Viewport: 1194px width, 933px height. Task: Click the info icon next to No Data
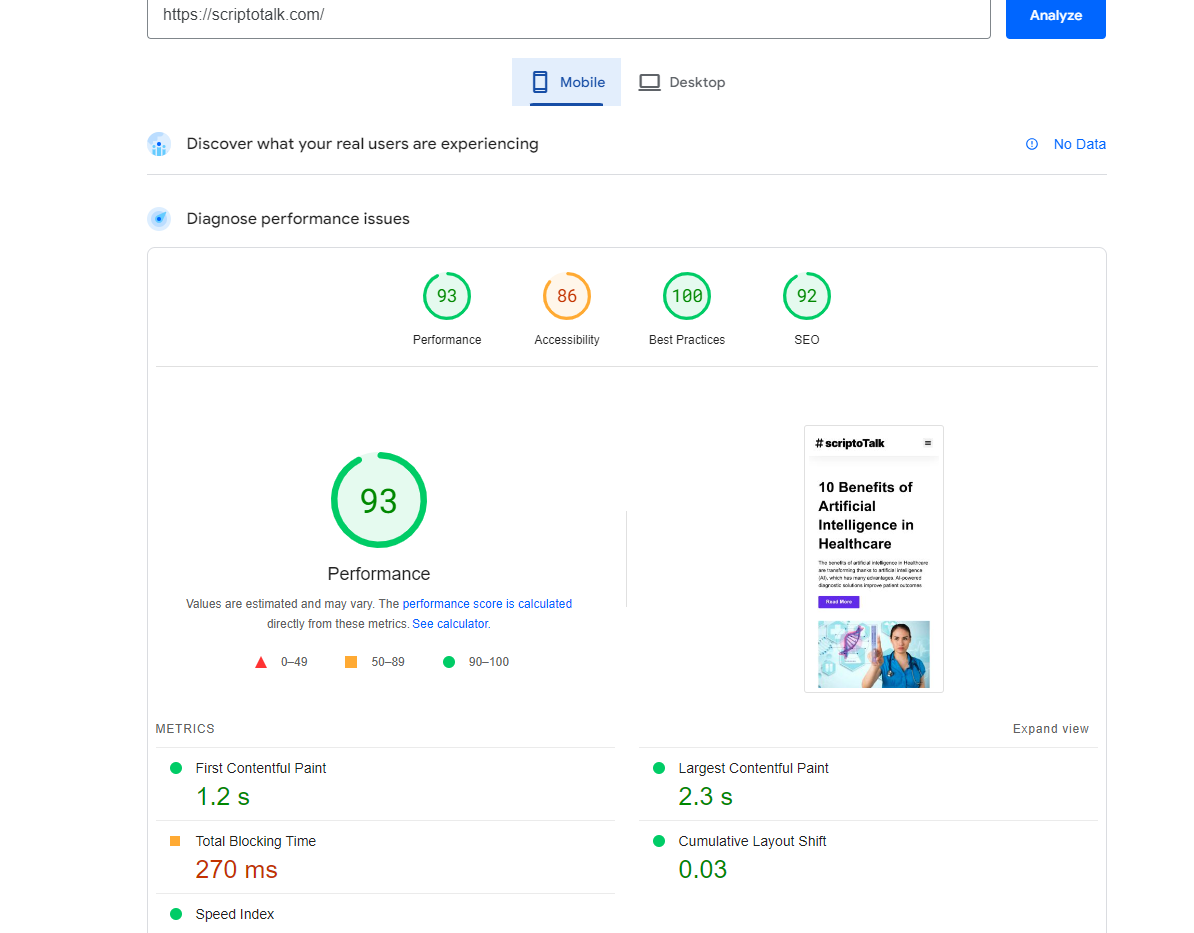[x=1031, y=144]
